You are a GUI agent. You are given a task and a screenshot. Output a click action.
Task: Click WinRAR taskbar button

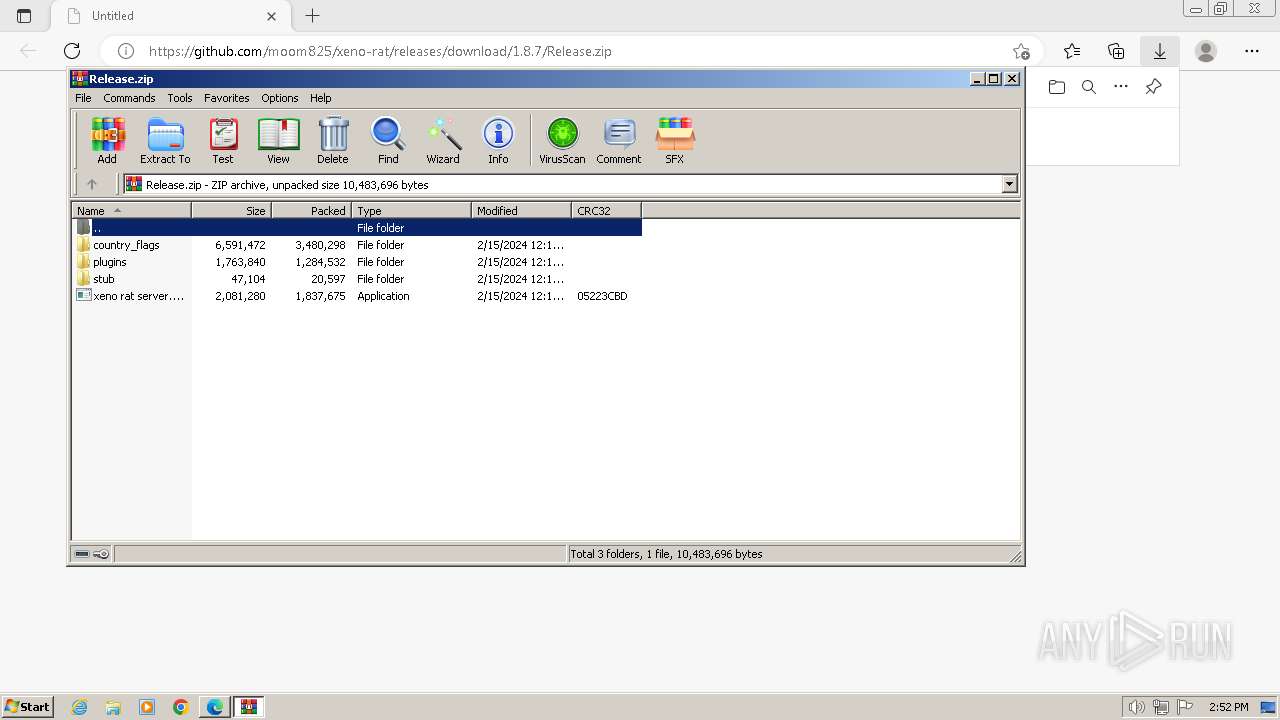(x=248, y=707)
